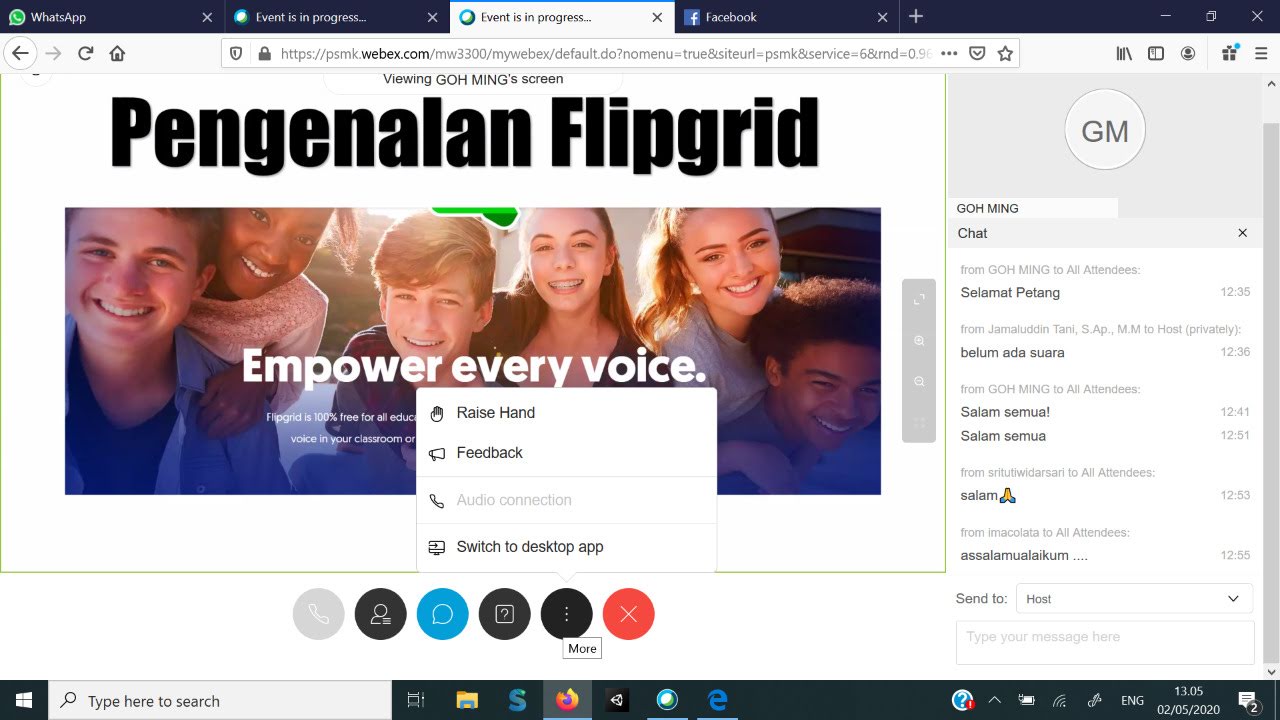
Task: Open the Firefox account icon
Action: [x=1188, y=54]
